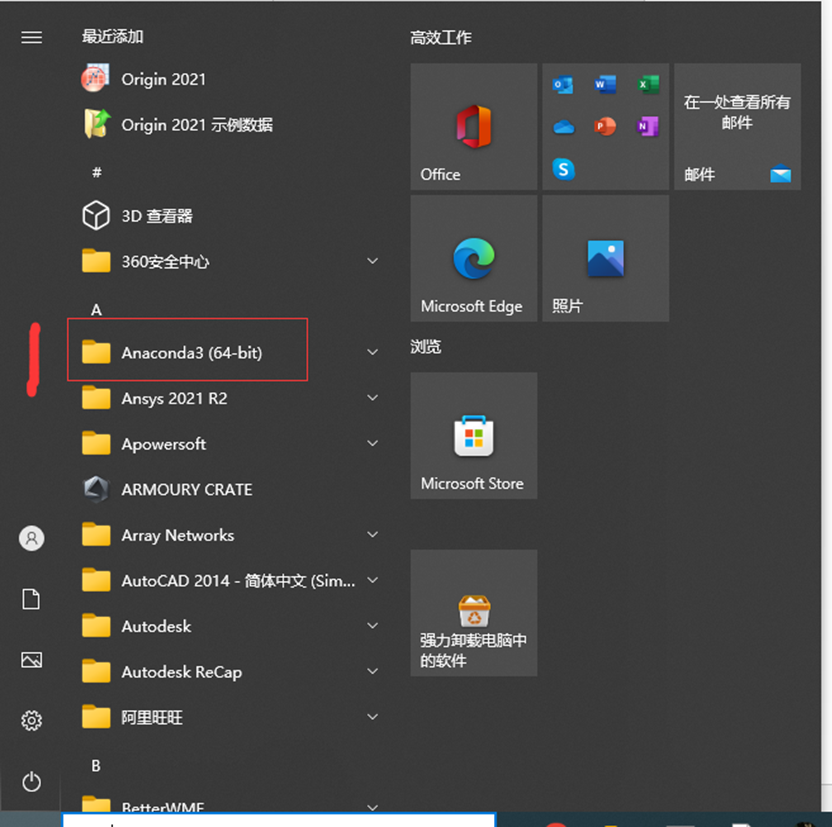Expand the 阿里旺旺 folder chevron
Image resolution: width=832 pixels, height=827 pixels.
pos(372,717)
